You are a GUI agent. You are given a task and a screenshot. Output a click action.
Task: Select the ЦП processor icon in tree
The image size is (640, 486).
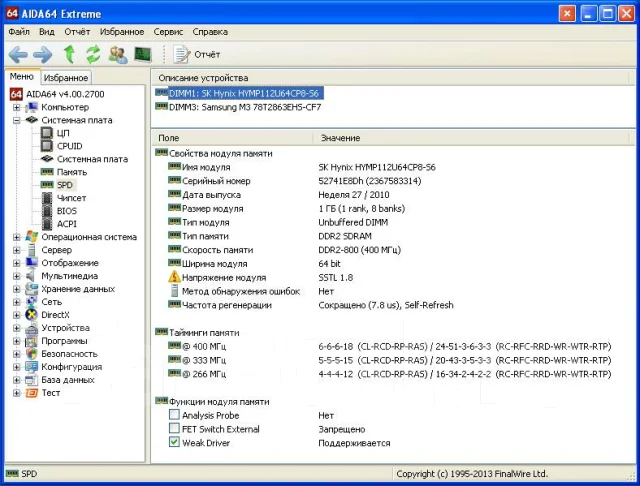click(x=47, y=133)
